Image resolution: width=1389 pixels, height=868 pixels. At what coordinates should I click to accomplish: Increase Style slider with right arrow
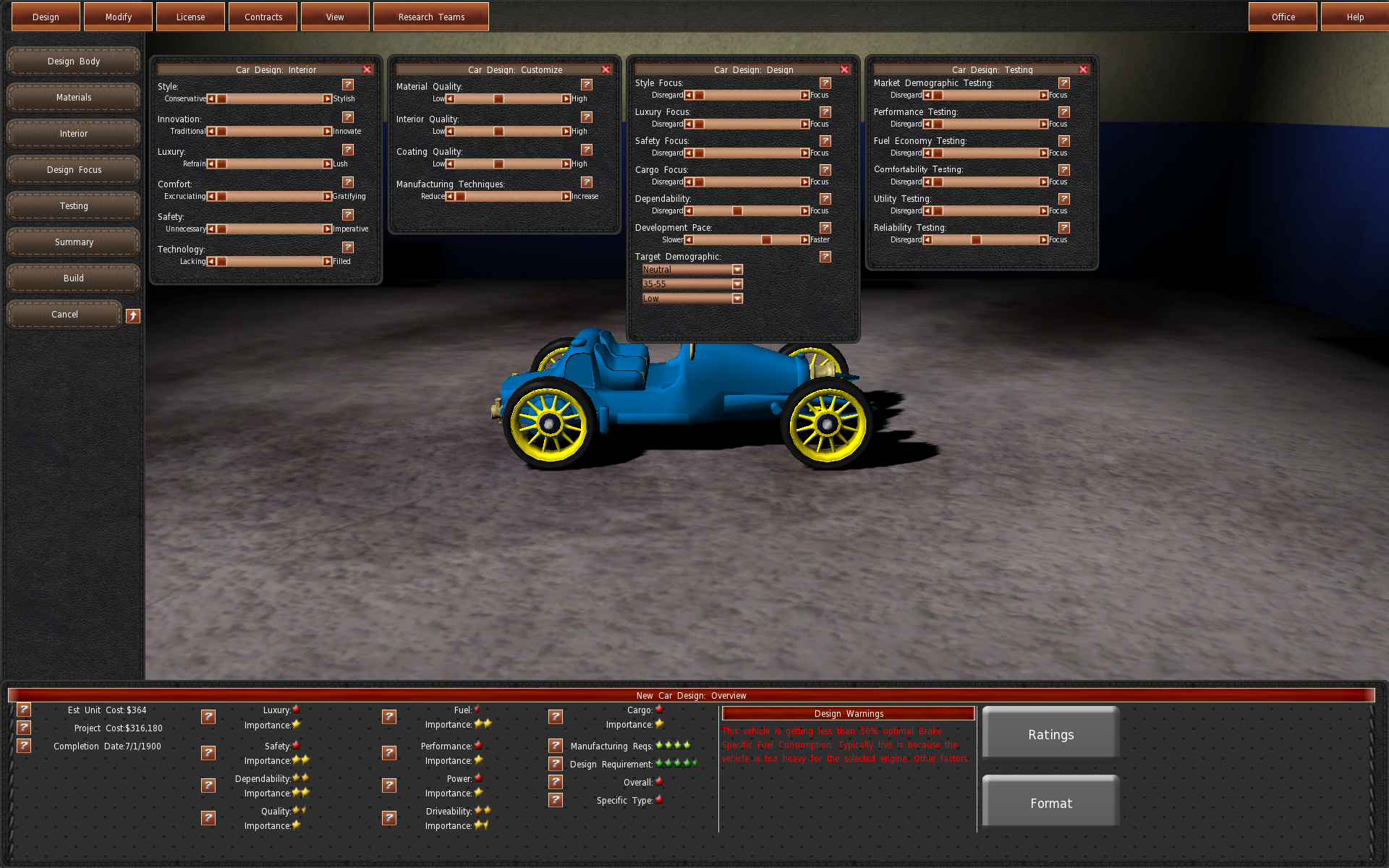click(327, 98)
